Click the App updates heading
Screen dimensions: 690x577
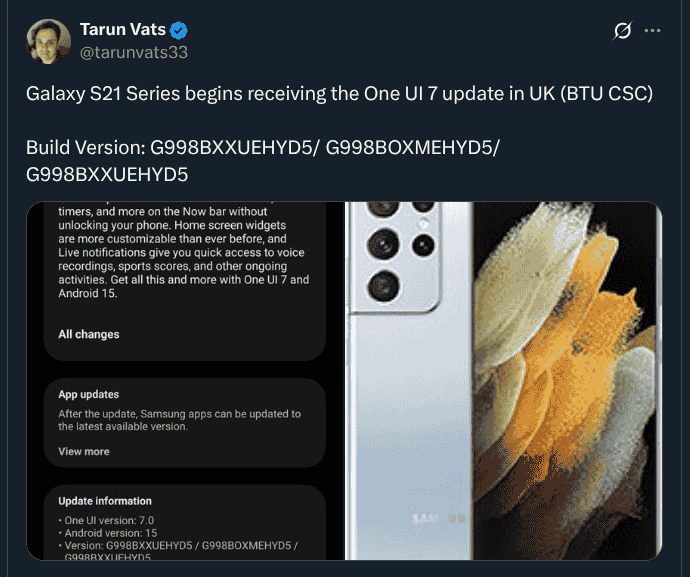click(89, 394)
